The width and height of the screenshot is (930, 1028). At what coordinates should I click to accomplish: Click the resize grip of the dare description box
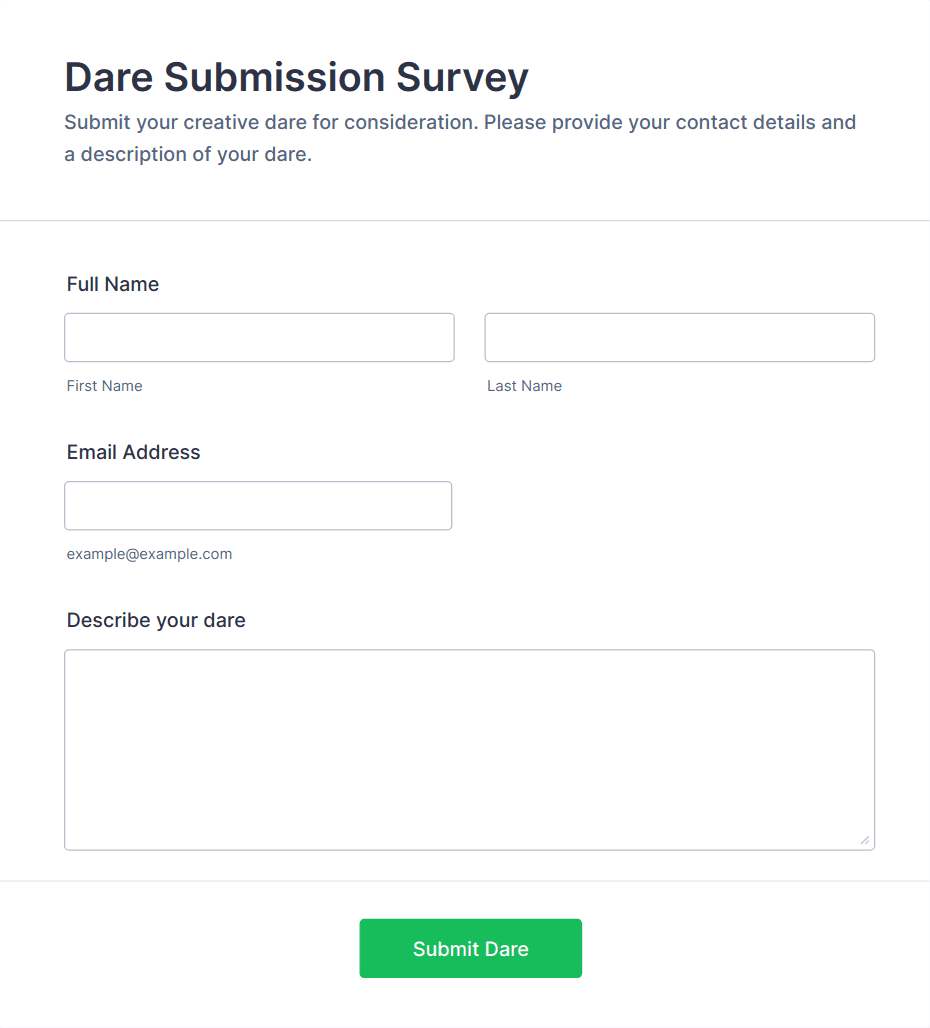tap(865, 840)
